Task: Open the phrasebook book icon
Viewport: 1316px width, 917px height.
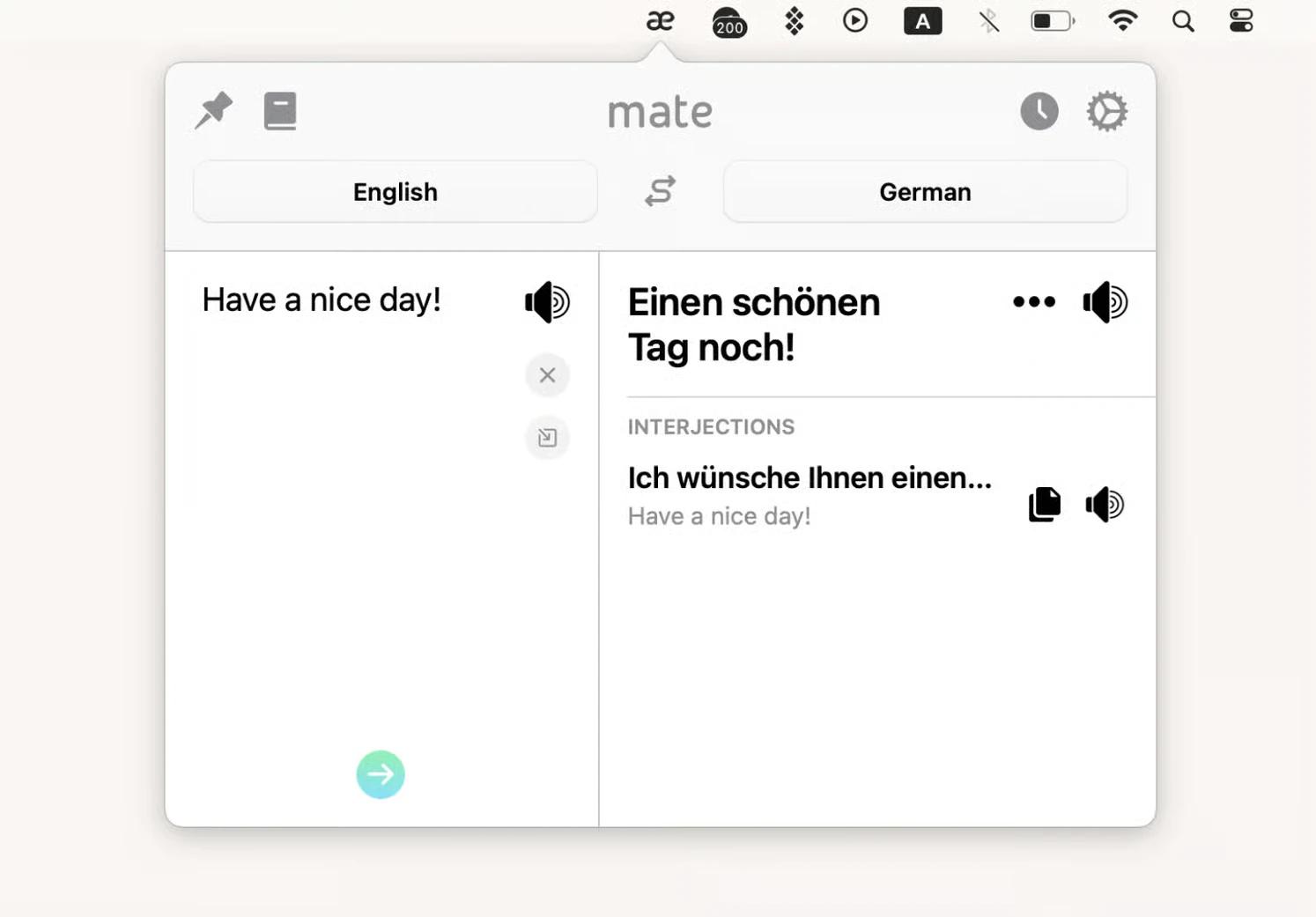Action: 280,111
